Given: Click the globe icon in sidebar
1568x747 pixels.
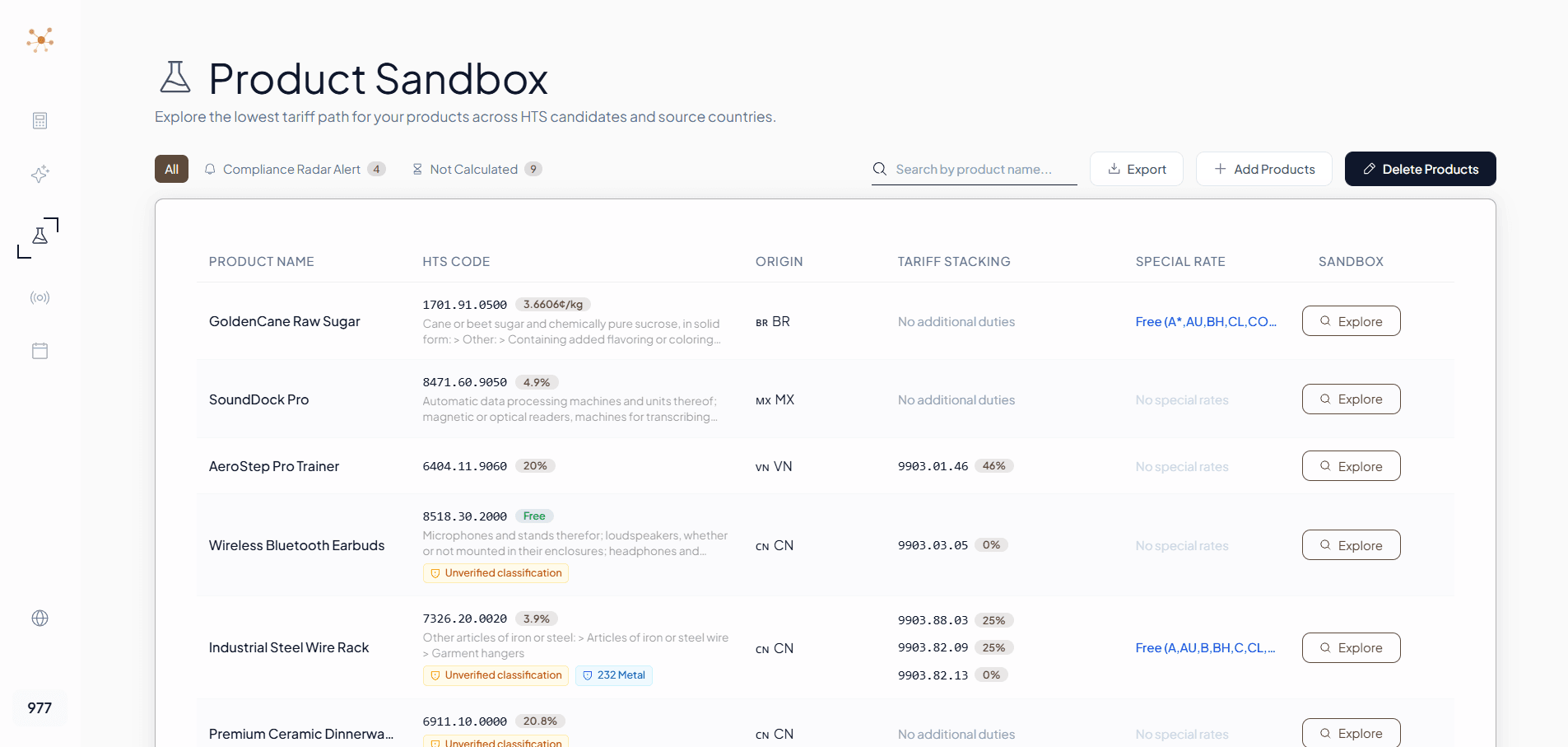Looking at the screenshot, I should pos(40,619).
